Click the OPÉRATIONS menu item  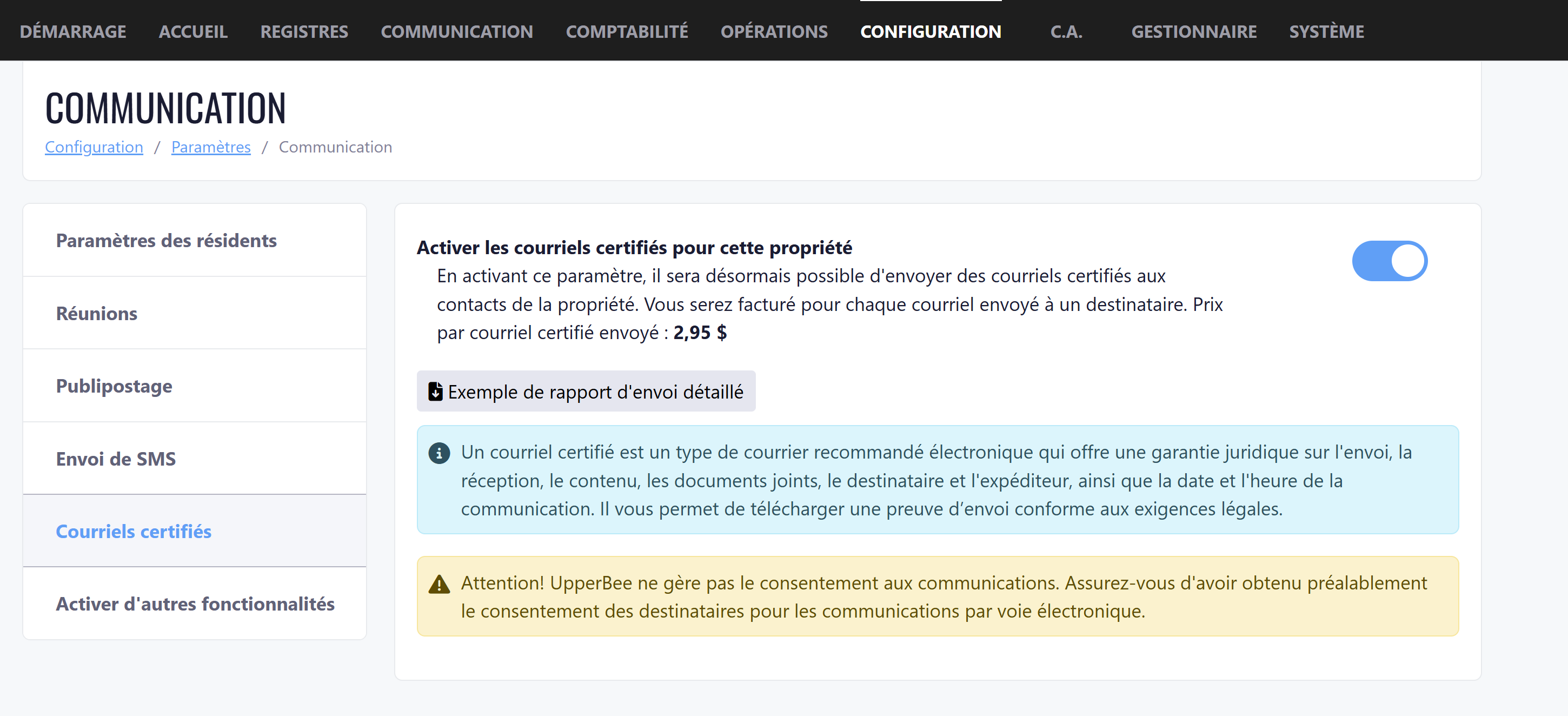click(774, 32)
